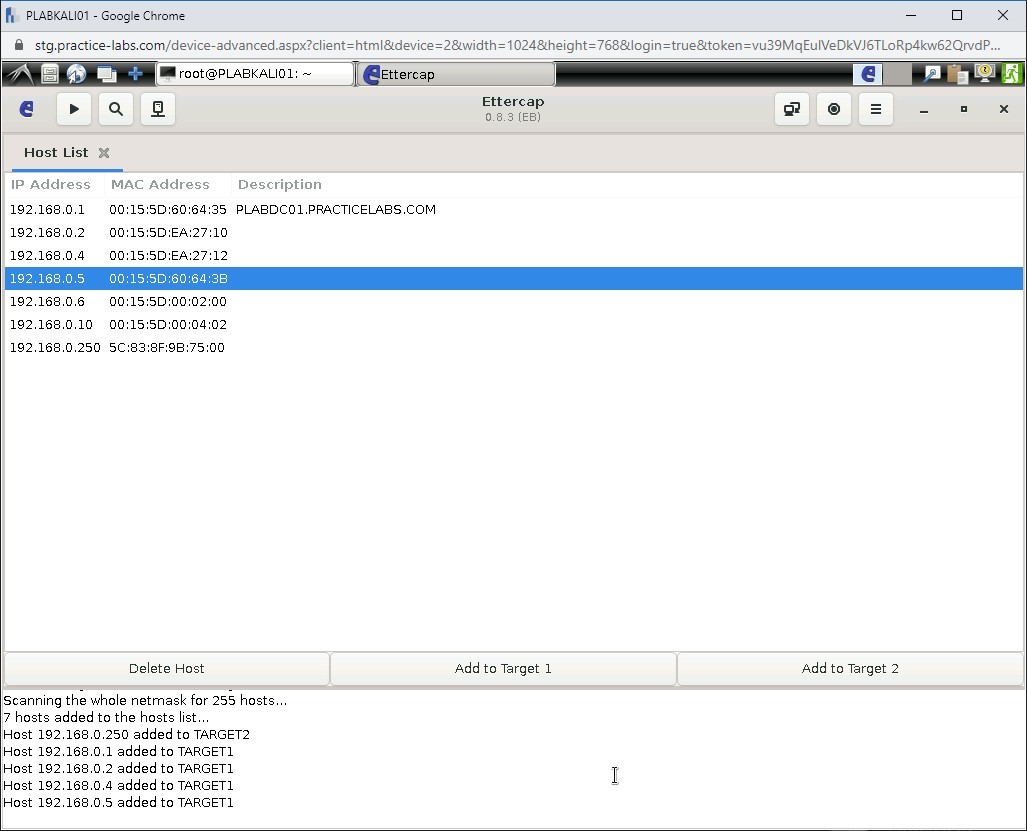
Task: Click the green power icon at top right
Action: click(1011, 73)
